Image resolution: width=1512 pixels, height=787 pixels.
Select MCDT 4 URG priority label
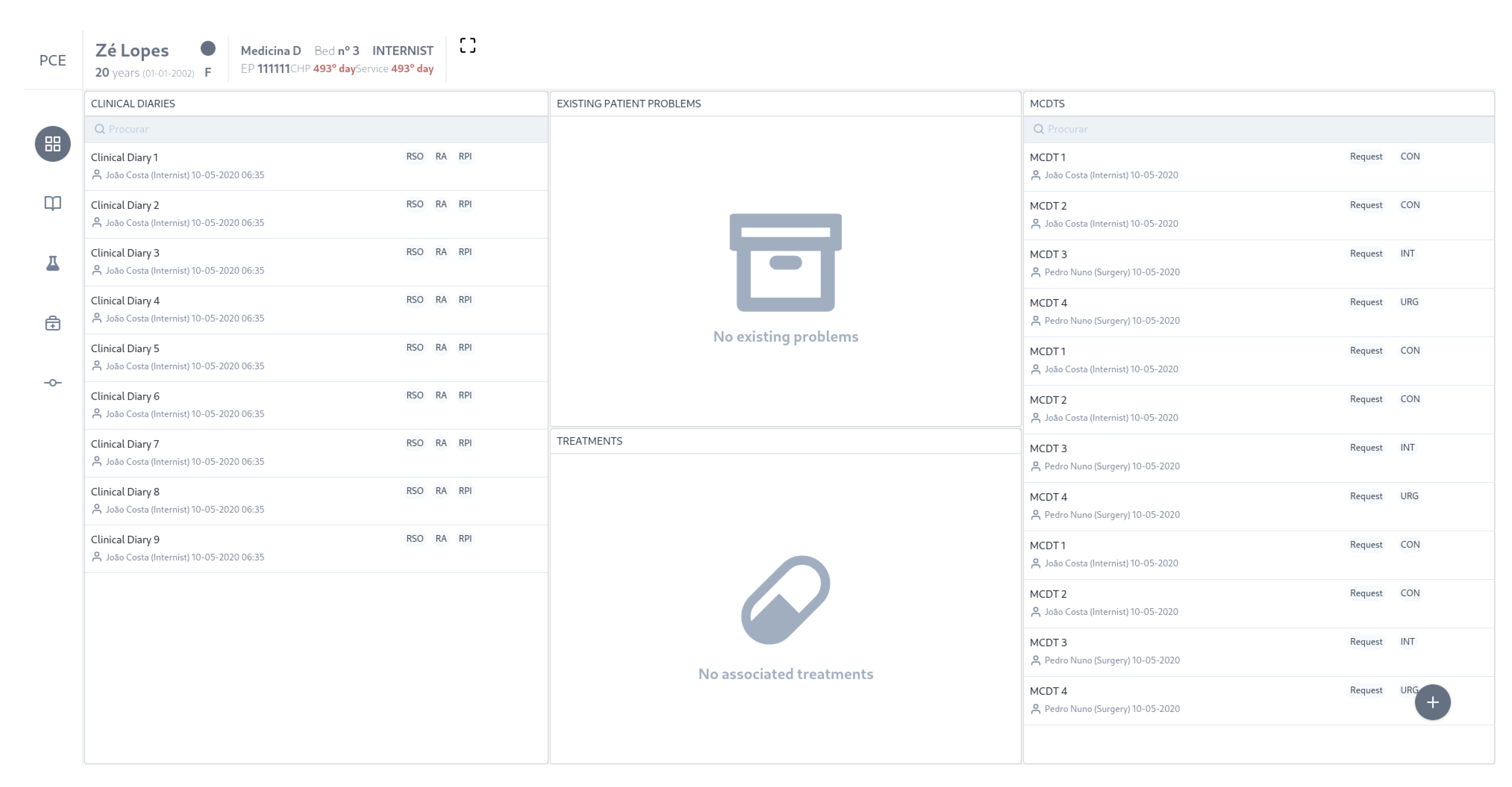1410,302
